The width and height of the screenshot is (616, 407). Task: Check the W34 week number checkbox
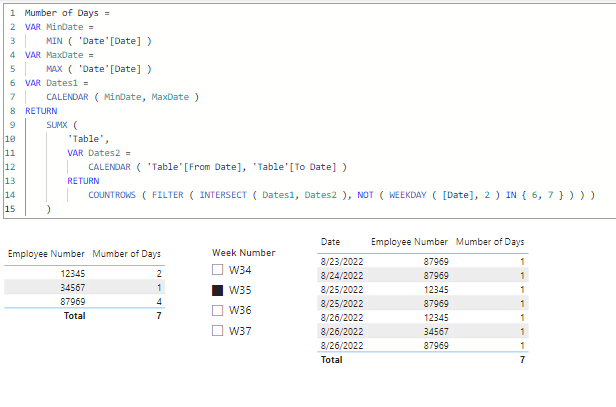[217, 270]
